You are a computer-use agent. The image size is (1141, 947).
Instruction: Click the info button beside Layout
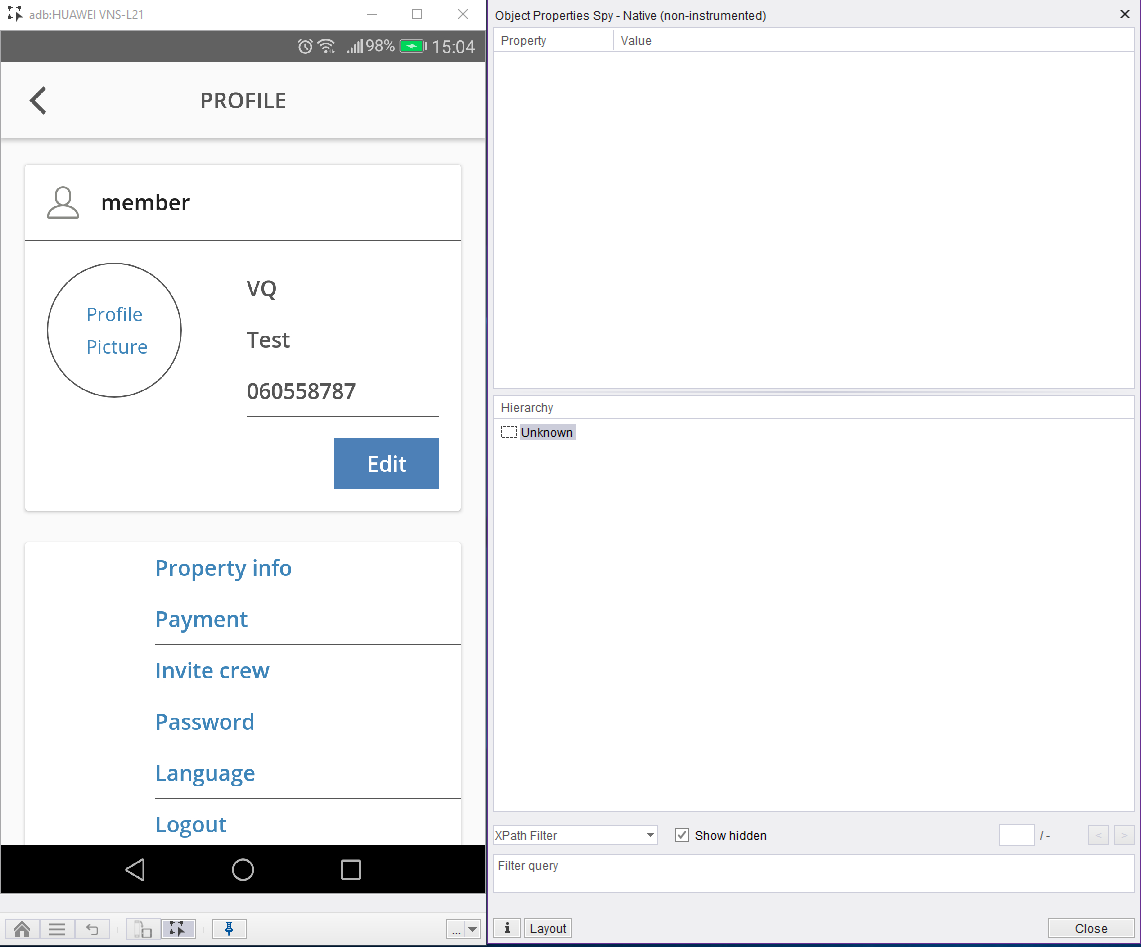coord(507,928)
